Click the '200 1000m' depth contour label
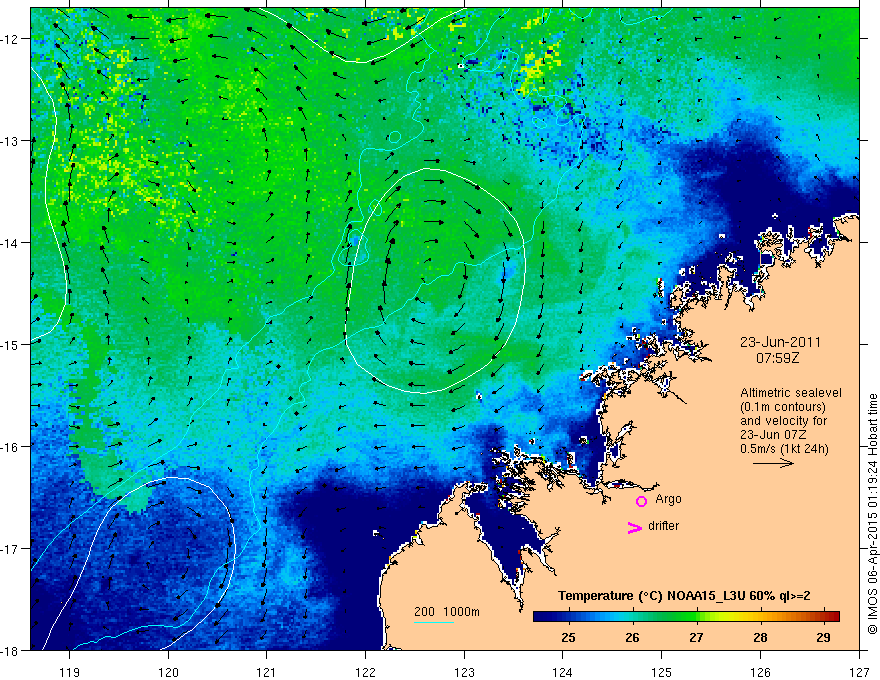Image resolution: width=880 pixels, height=680 pixels. tap(447, 612)
